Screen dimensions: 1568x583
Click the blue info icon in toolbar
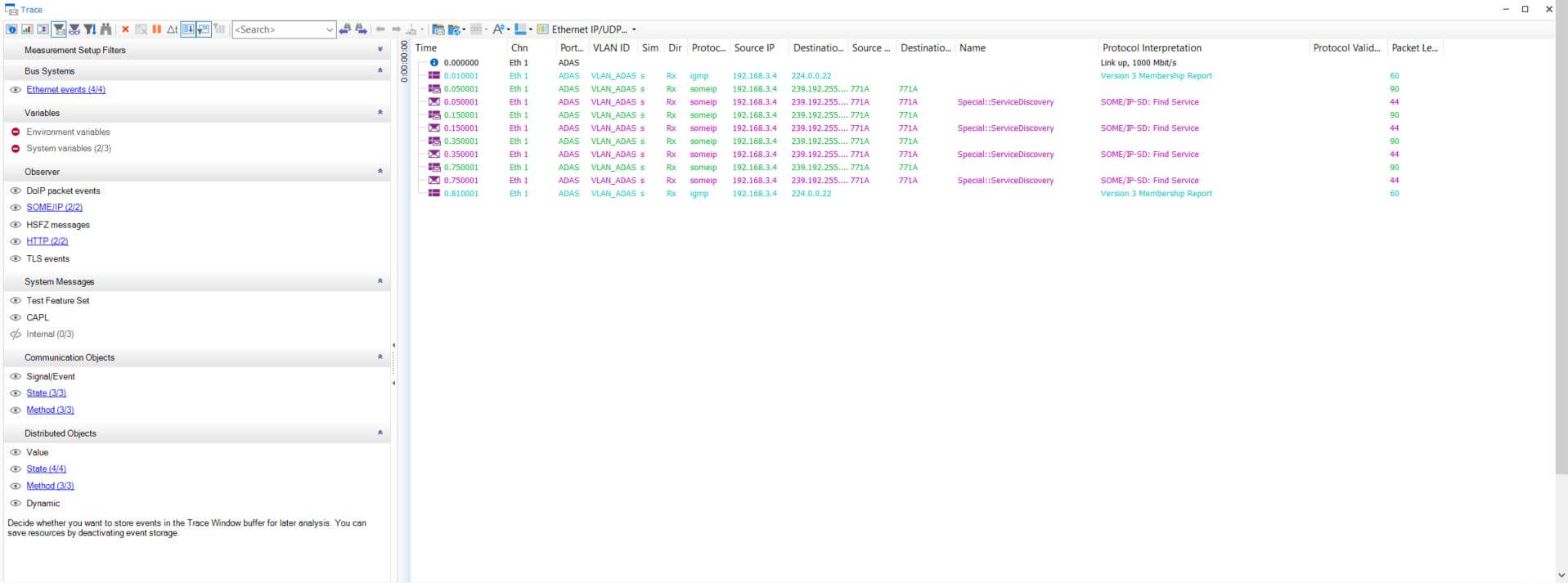(11, 29)
